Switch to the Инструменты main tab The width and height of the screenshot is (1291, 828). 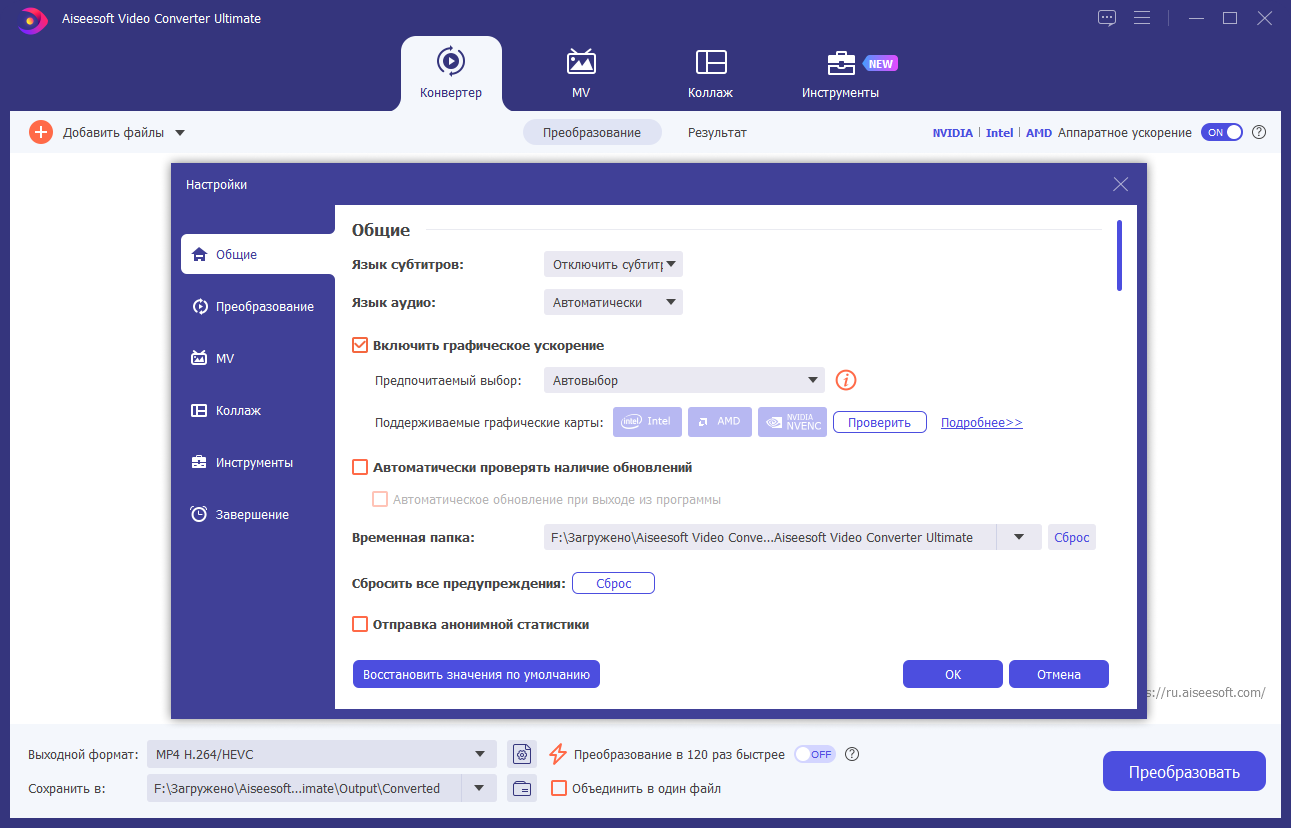[x=840, y=73]
